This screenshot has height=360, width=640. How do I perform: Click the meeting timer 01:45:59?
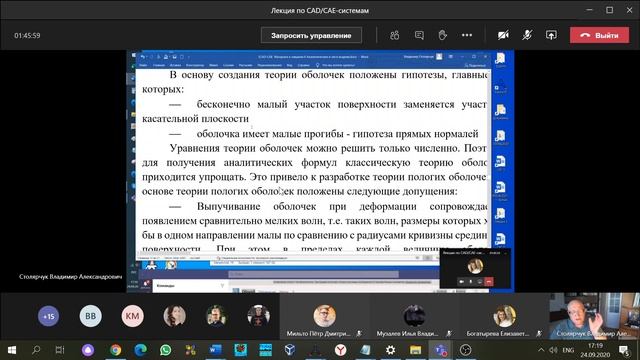[27, 36]
